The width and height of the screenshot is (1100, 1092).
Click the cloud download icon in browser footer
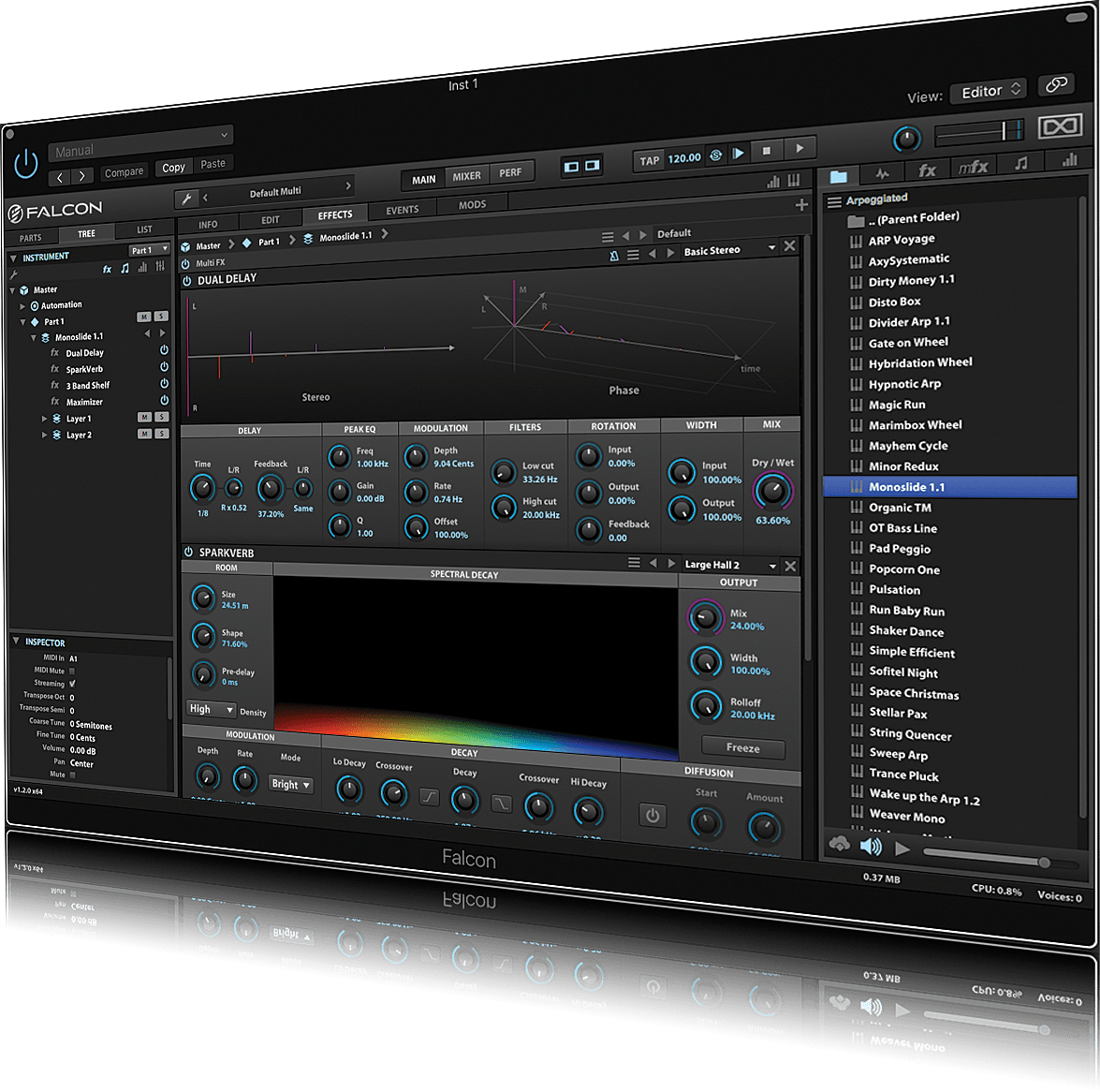click(x=839, y=843)
